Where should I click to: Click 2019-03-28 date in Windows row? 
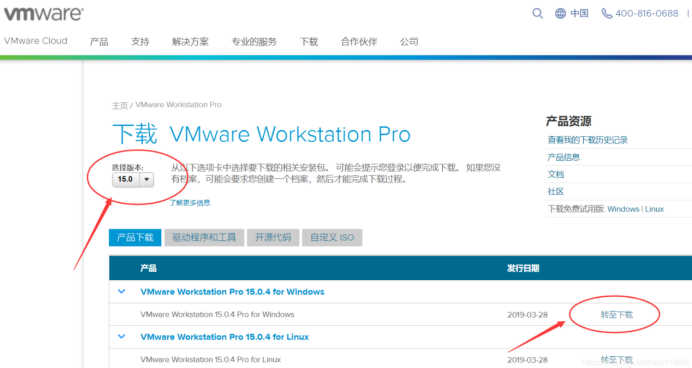pos(527,315)
